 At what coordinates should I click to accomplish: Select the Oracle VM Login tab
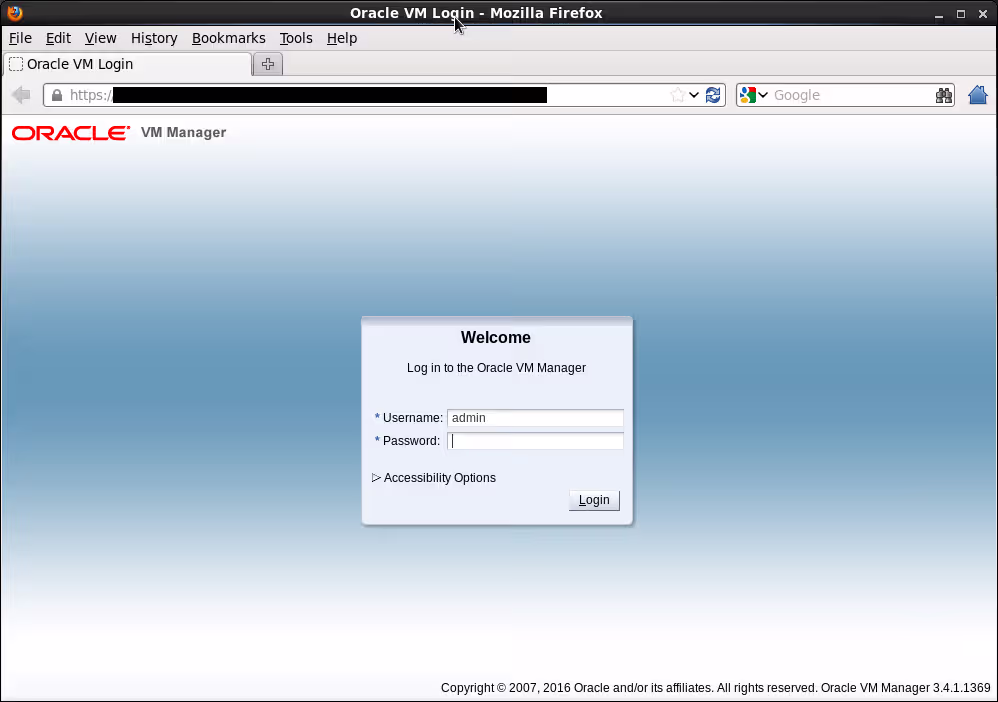point(126,64)
